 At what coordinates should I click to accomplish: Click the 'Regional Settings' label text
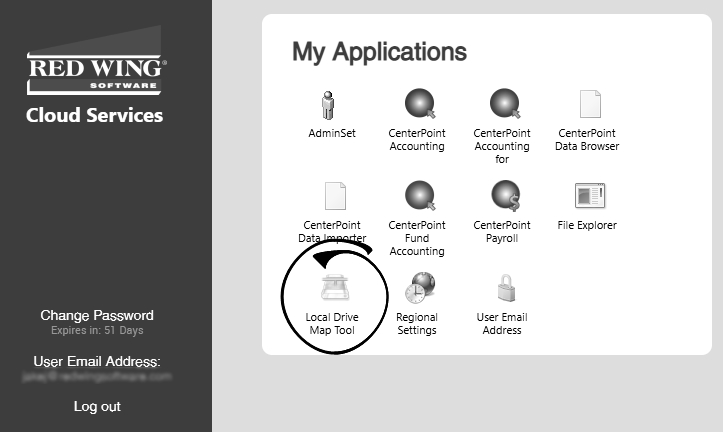click(x=417, y=324)
